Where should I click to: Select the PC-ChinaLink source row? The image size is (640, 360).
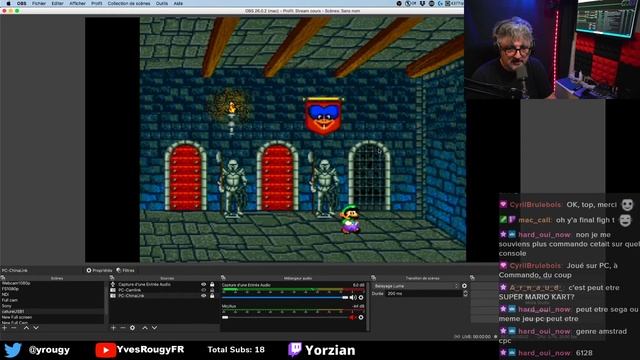click(x=163, y=296)
